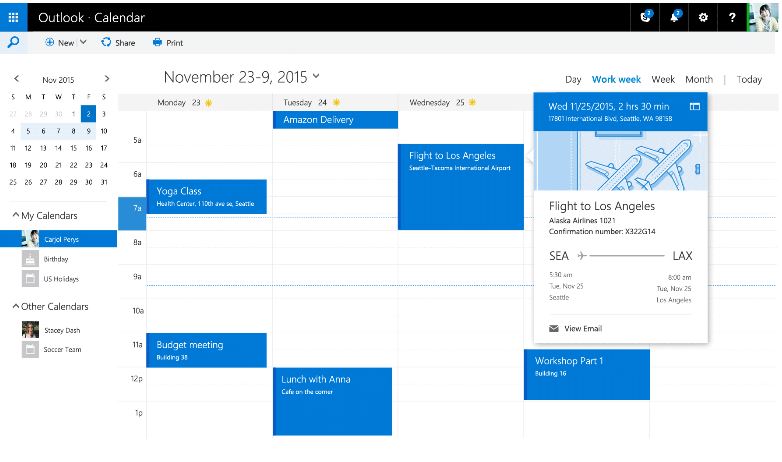Select date 17 in mini calendar
Screen dimensions: 782x462
click(x=104, y=148)
